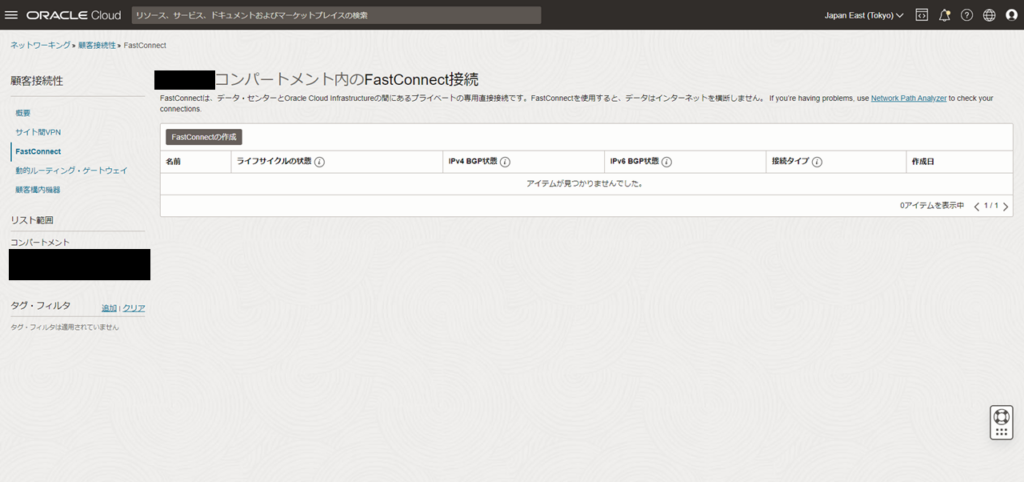
Task: Open the コンパートメント selector
Action: coord(80,265)
